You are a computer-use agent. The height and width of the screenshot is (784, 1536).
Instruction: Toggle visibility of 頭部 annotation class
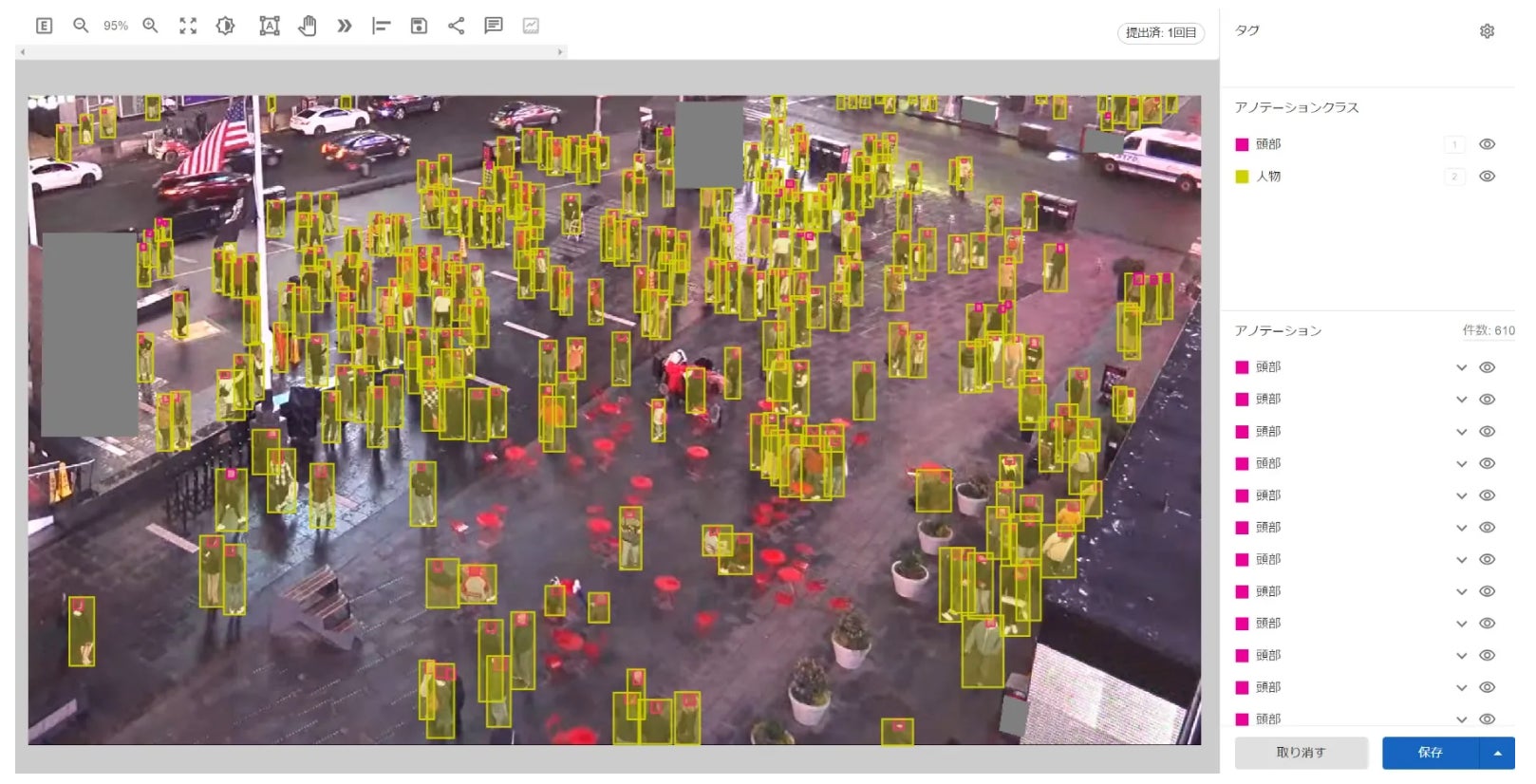pos(1487,144)
